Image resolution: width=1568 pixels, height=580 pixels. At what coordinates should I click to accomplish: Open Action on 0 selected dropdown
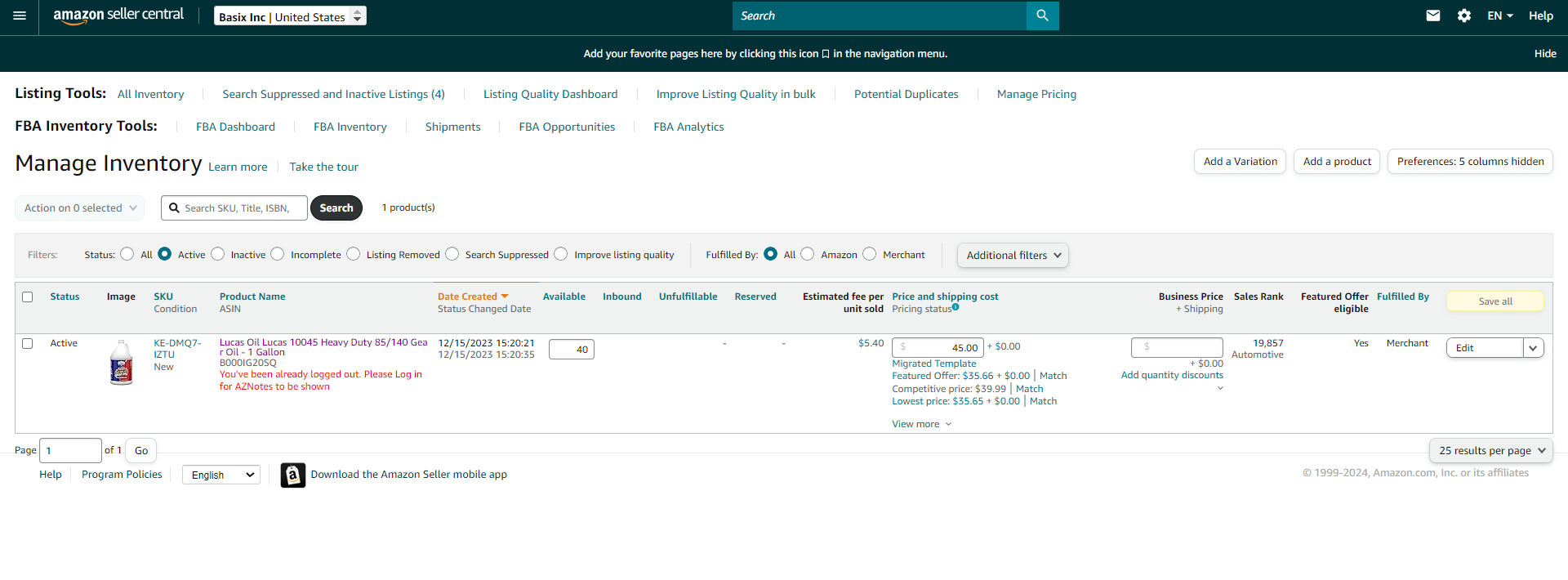tap(79, 207)
